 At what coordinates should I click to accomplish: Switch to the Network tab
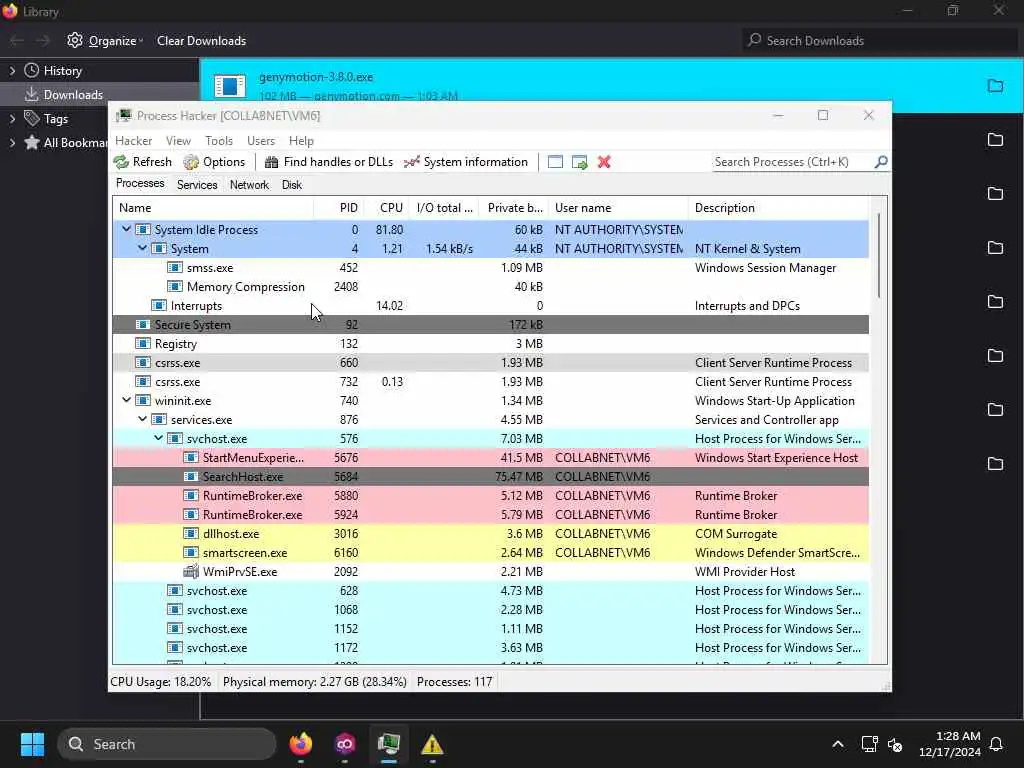coord(249,185)
